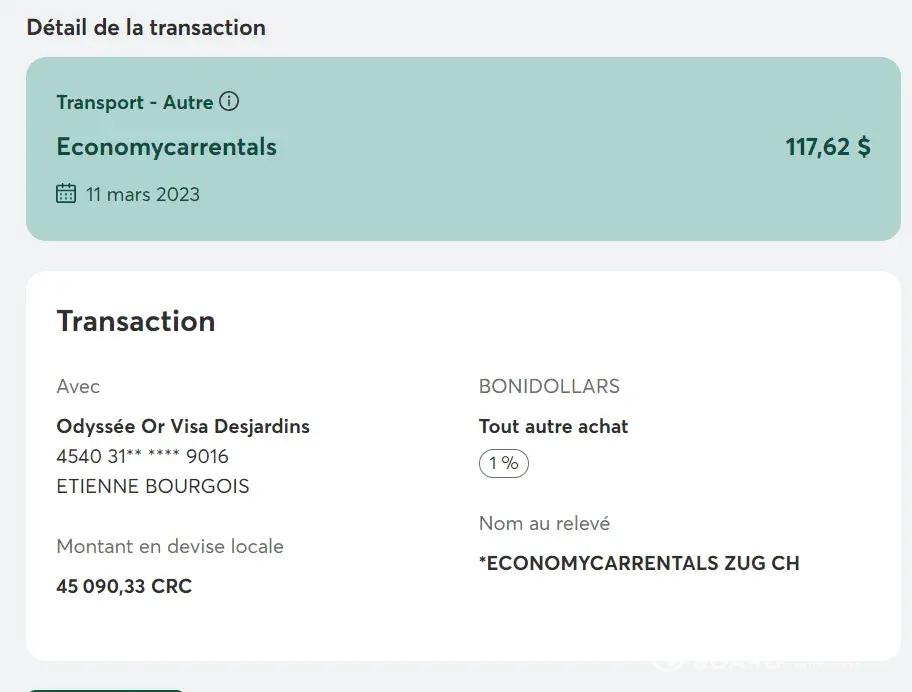The image size is (912, 692).
Task: Click the calendar icon next to the date
Action: (x=66, y=194)
